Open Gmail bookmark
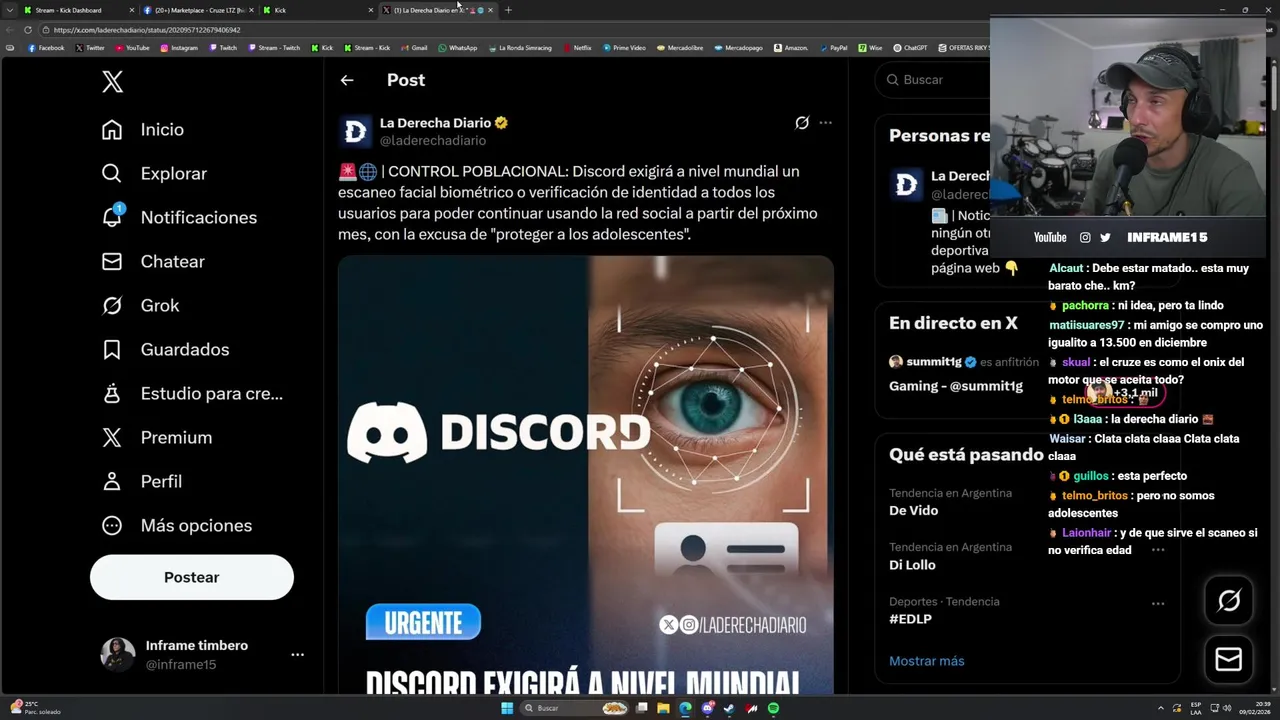This screenshot has width=1280, height=720. click(x=415, y=48)
